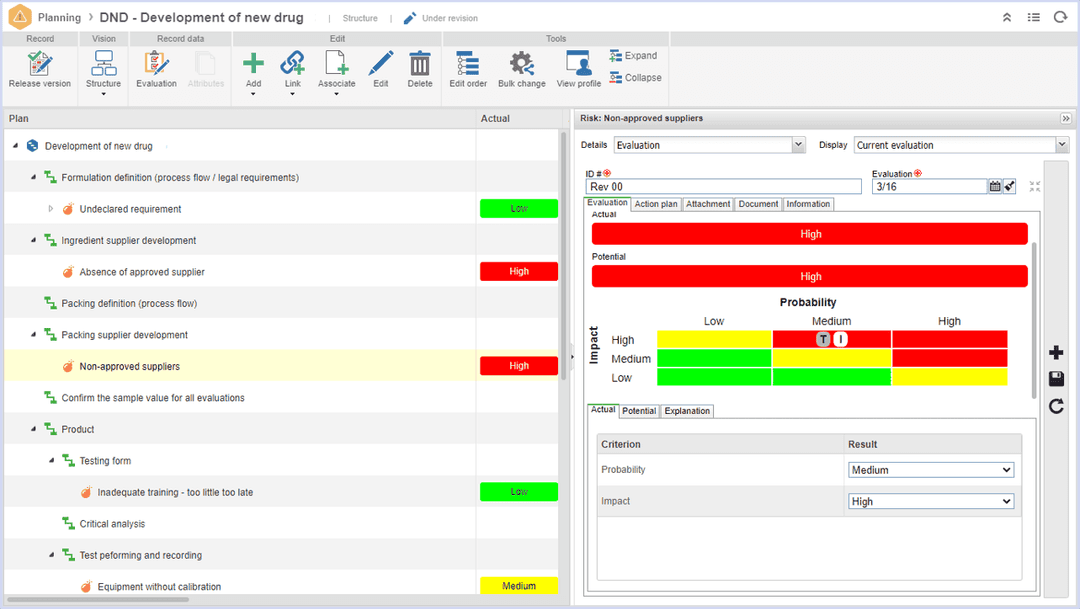Click Expand in the Tools group
This screenshot has width=1080, height=609.
point(633,56)
